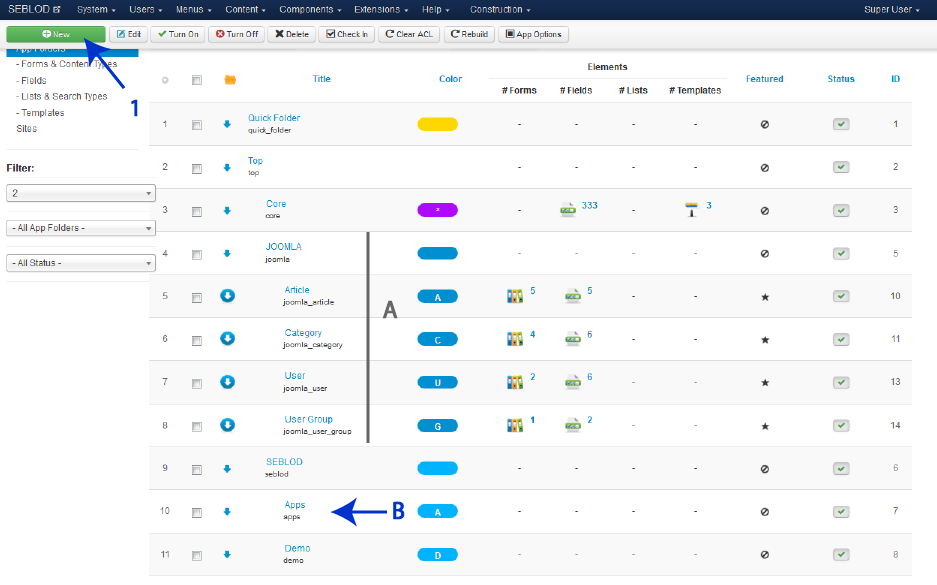Click the yellow color swatch for Quick Folder
This screenshot has width=937, height=585.
pos(437,124)
